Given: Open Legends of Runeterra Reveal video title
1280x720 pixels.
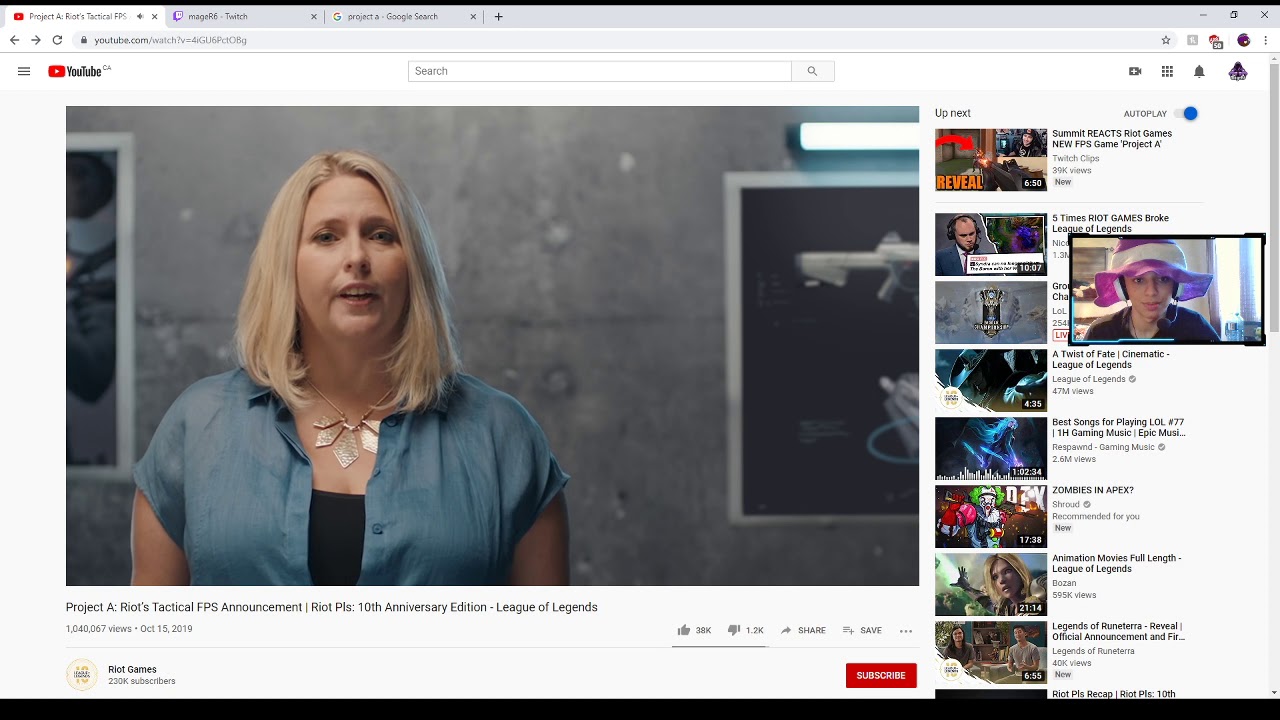Looking at the screenshot, I should (x=1118, y=631).
